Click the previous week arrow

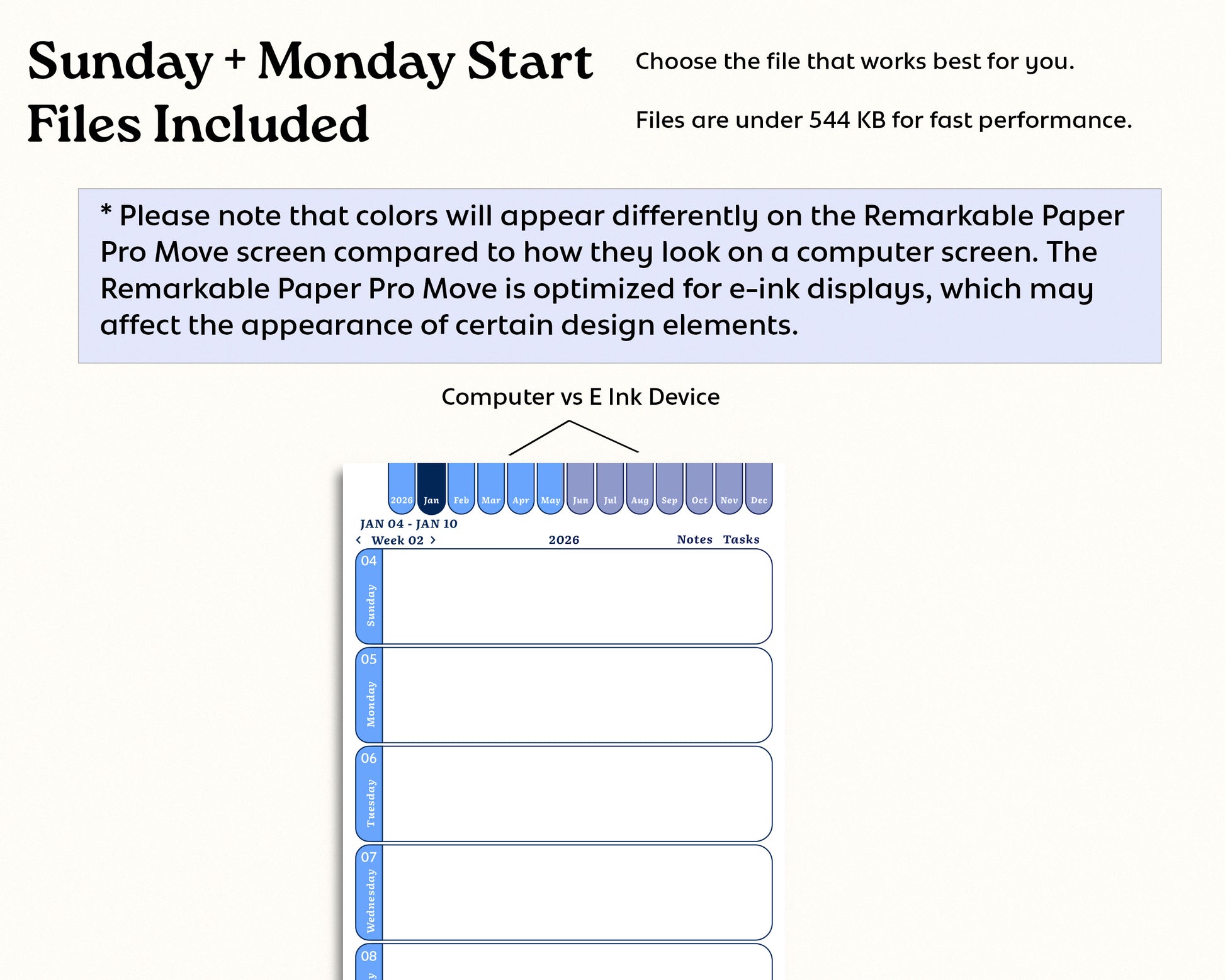pyautogui.click(x=359, y=540)
